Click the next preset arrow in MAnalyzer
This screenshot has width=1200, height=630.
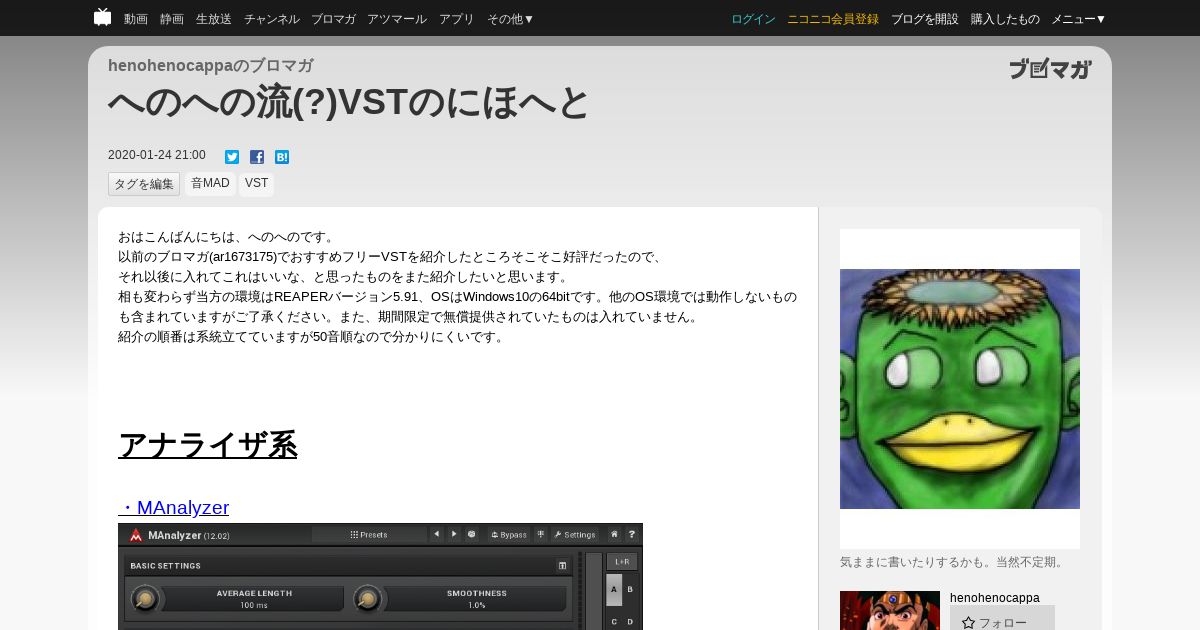coord(454,534)
